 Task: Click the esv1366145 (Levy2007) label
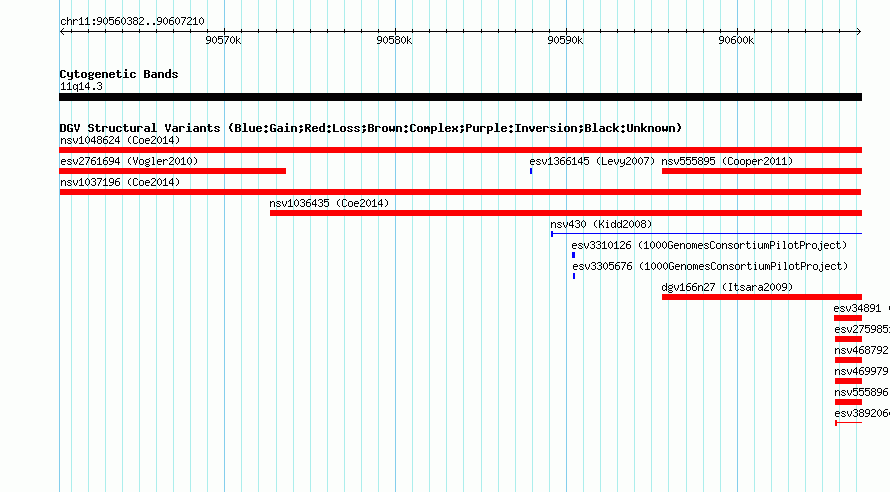click(592, 161)
